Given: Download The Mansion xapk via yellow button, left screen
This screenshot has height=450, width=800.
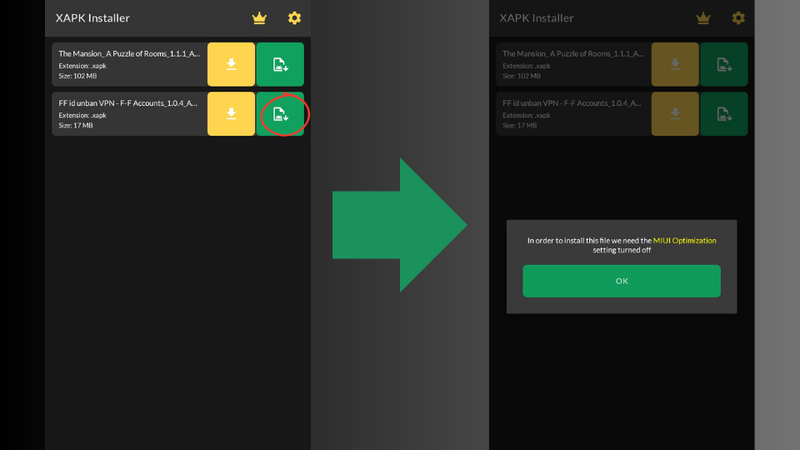Looking at the screenshot, I should (x=231, y=64).
